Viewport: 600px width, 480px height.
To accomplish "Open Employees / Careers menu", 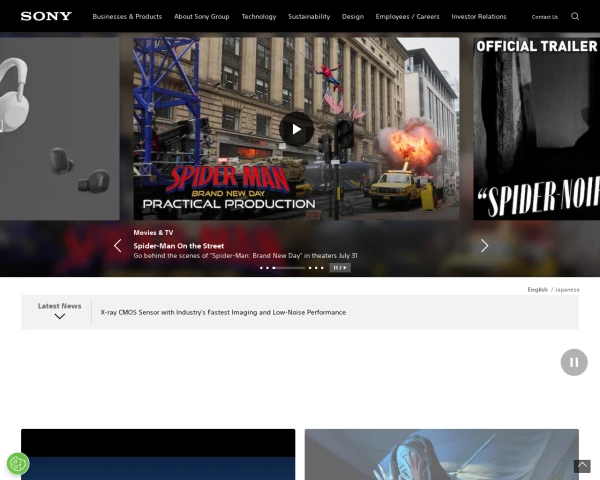I will pos(408,16).
